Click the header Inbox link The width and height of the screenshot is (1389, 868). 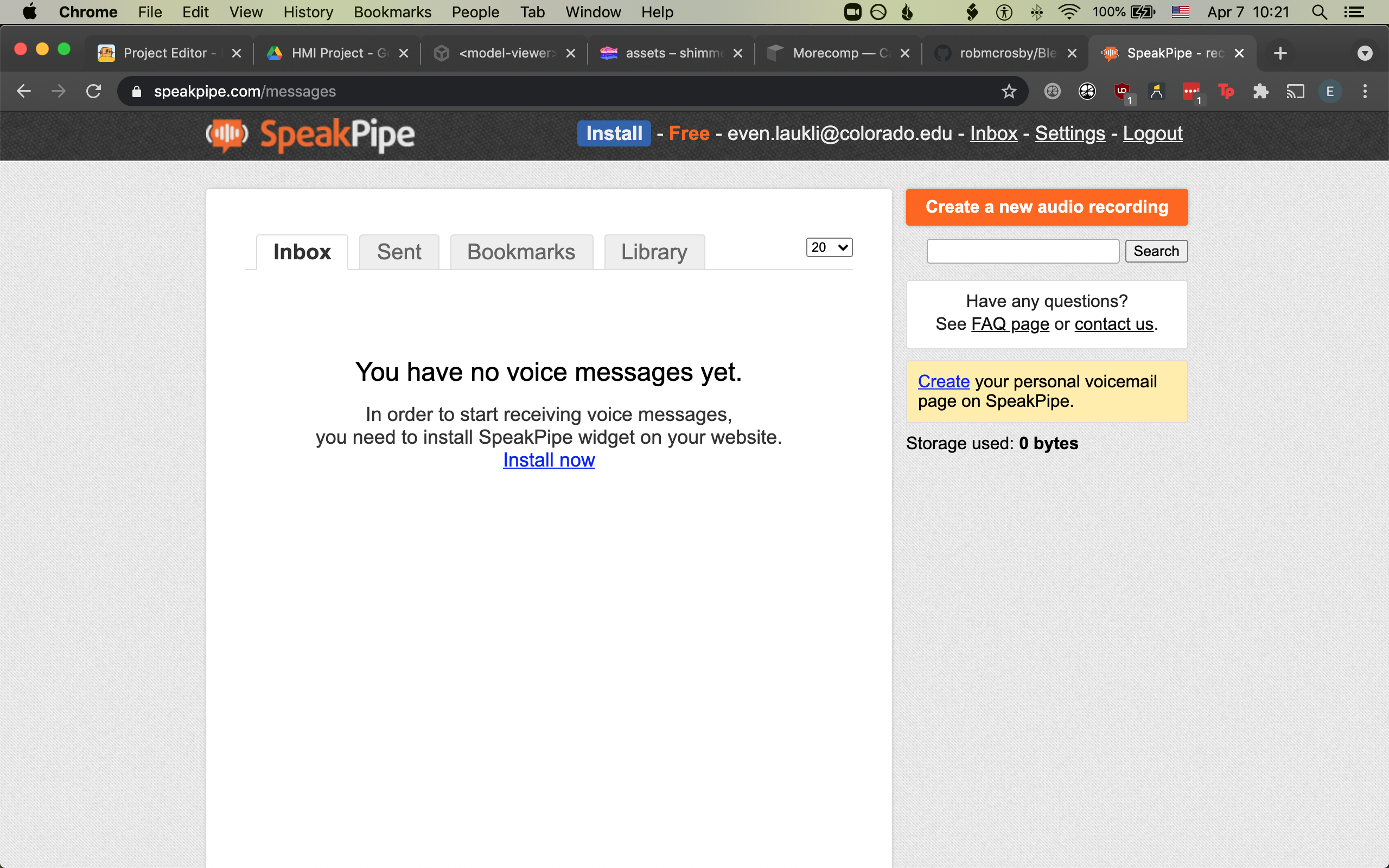pyautogui.click(x=993, y=133)
